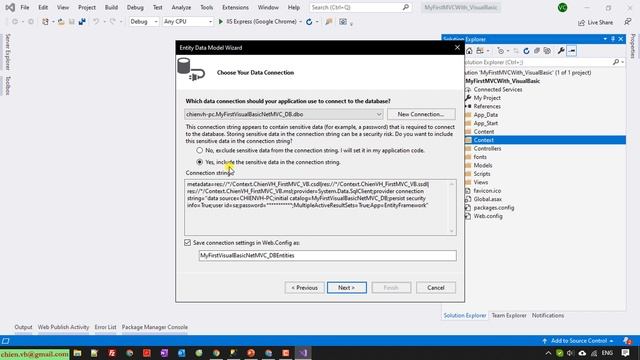Click the Find in Files toolbar icon
640x360 pixels.
329,22
